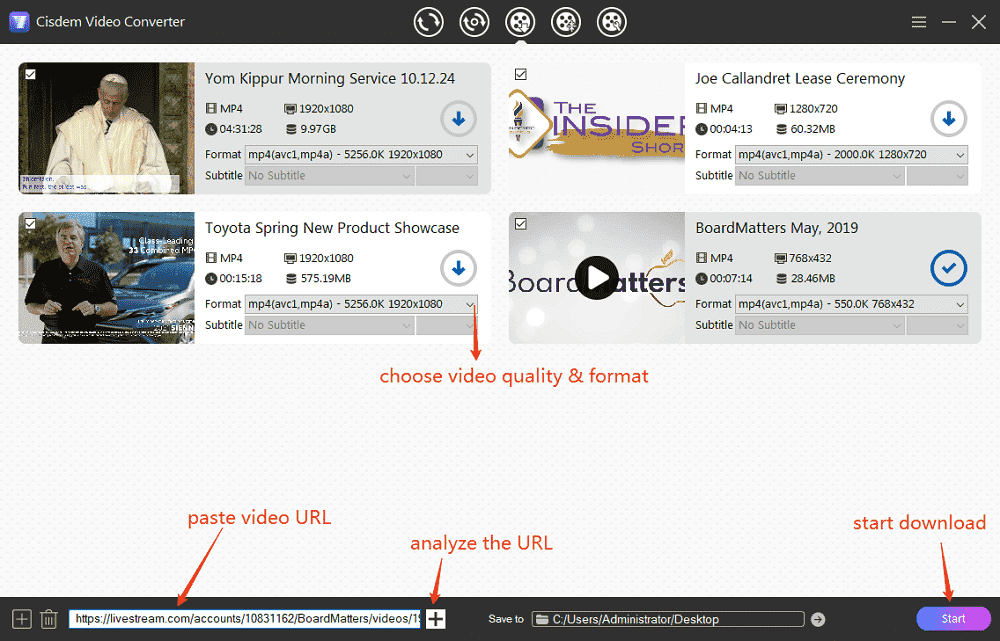The height and width of the screenshot is (641, 1000).
Task: Click the Save to label
Action: [506, 619]
